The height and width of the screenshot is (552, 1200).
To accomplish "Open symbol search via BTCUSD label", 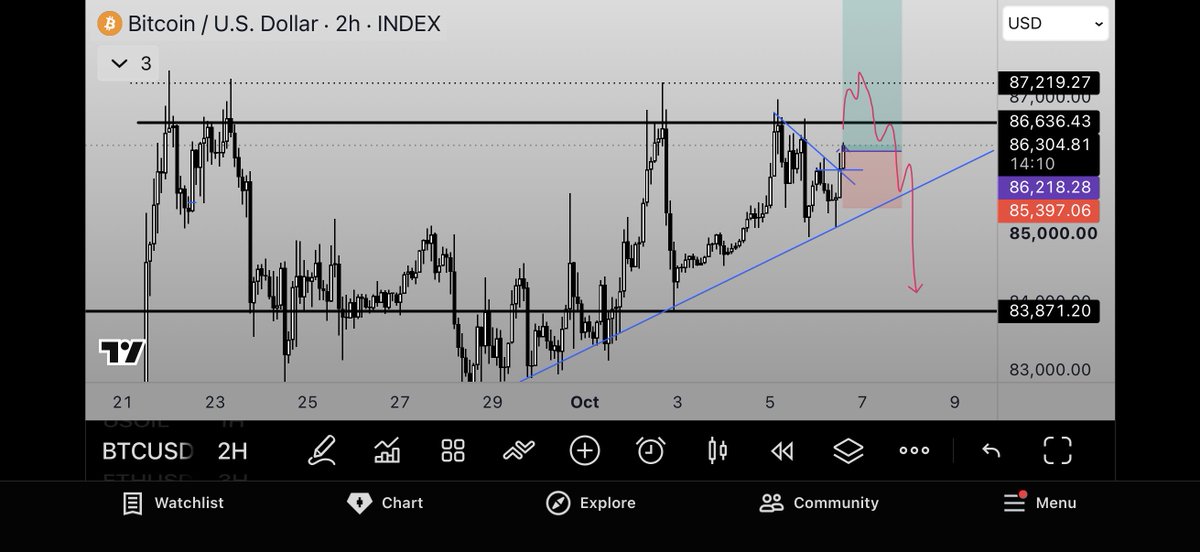I will pyautogui.click(x=148, y=451).
